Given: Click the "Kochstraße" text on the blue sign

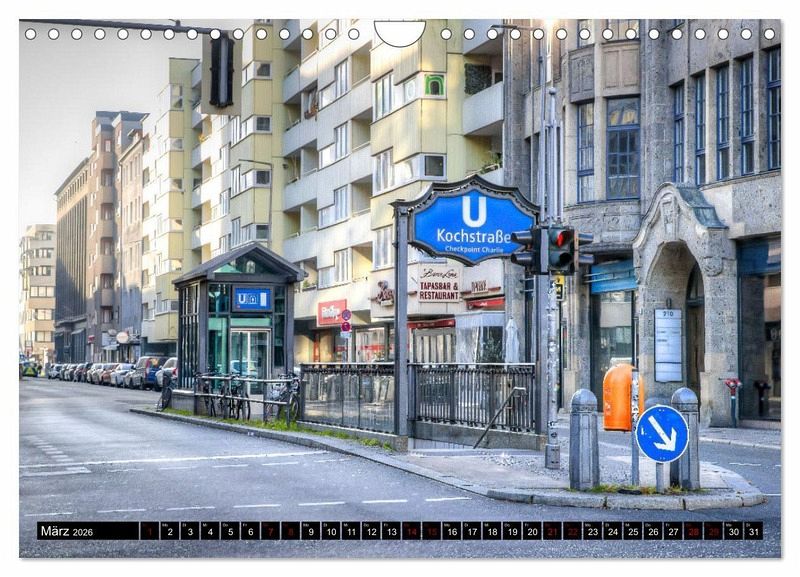Looking at the screenshot, I should 473,236.
